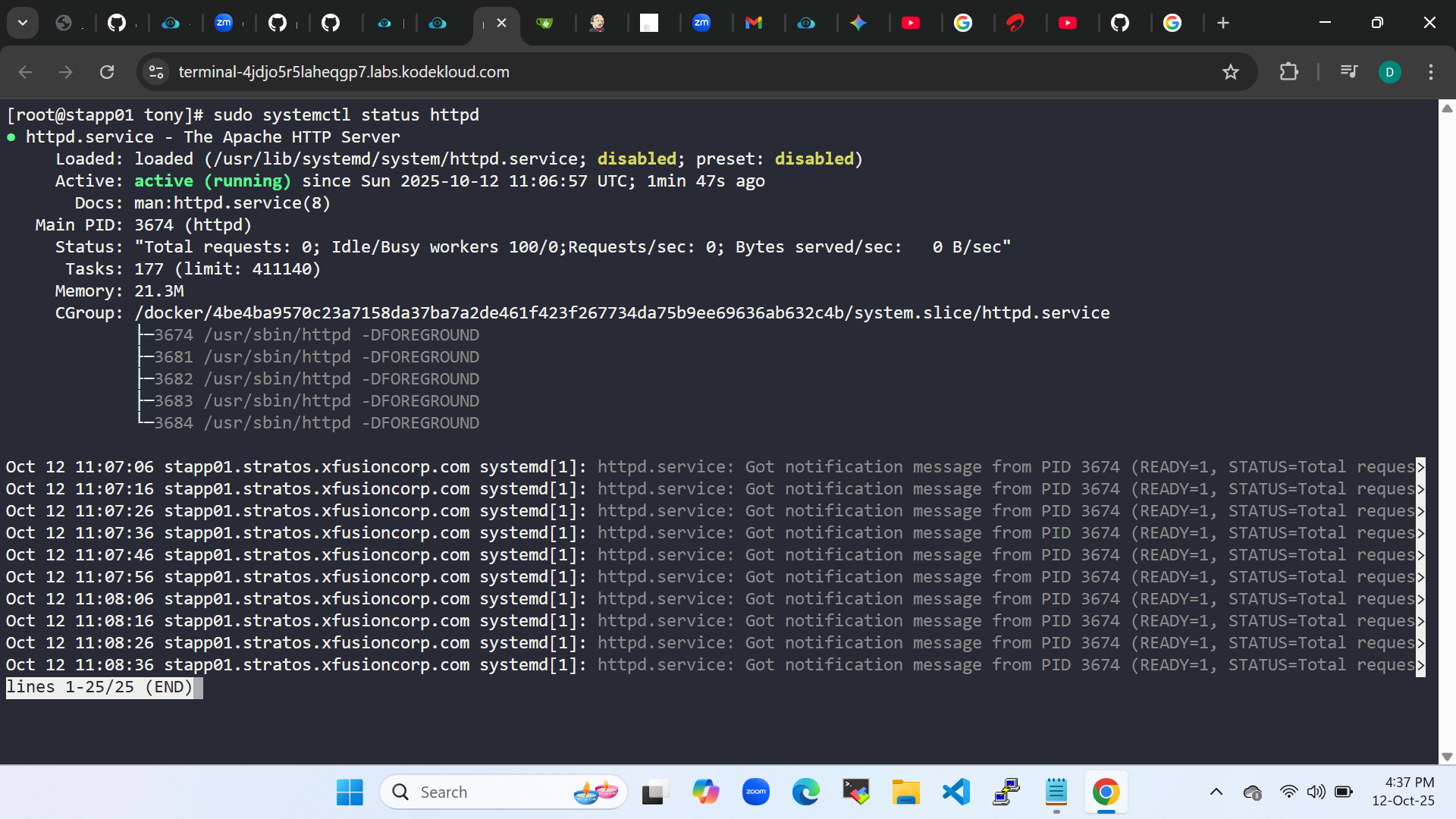Screen dimensions: 1456x819
Task: Expand hidden system tray icons chevron
Action: (x=1216, y=792)
